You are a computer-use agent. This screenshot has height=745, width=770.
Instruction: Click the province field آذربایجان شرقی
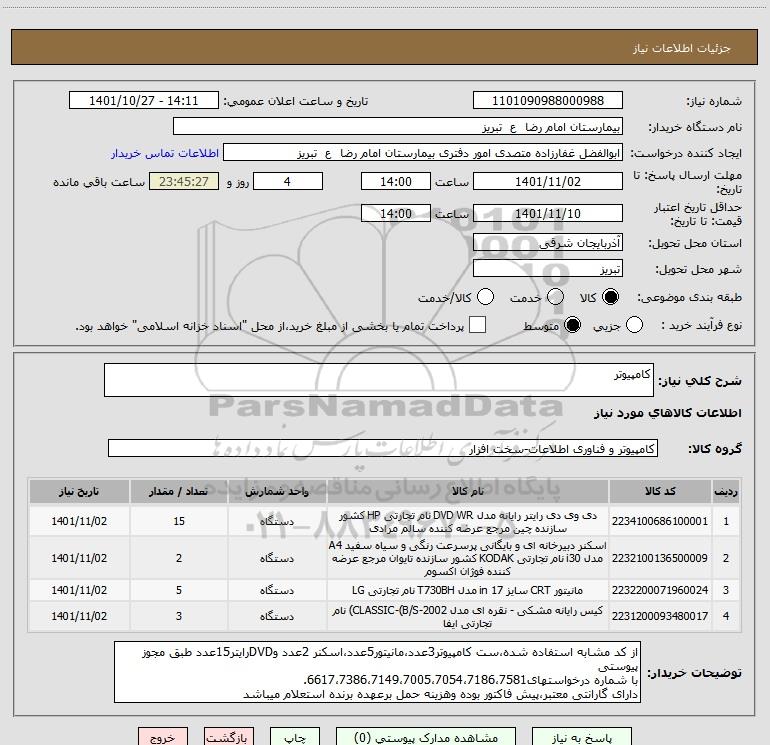tap(548, 243)
